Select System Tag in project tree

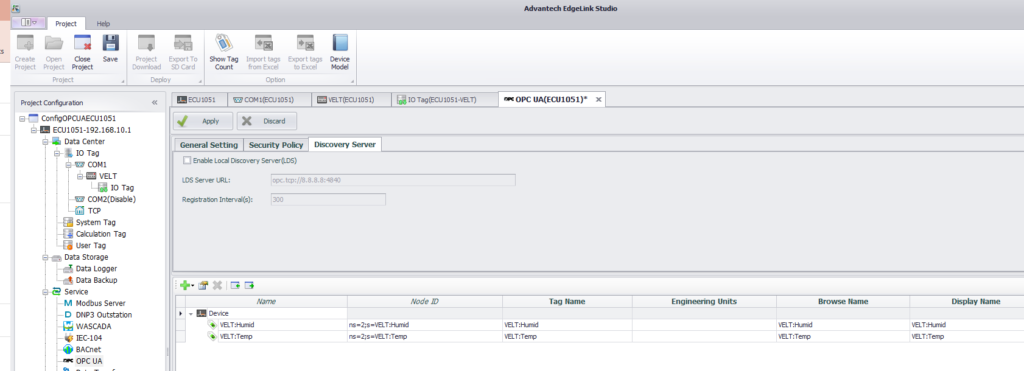[x=95, y=222]
